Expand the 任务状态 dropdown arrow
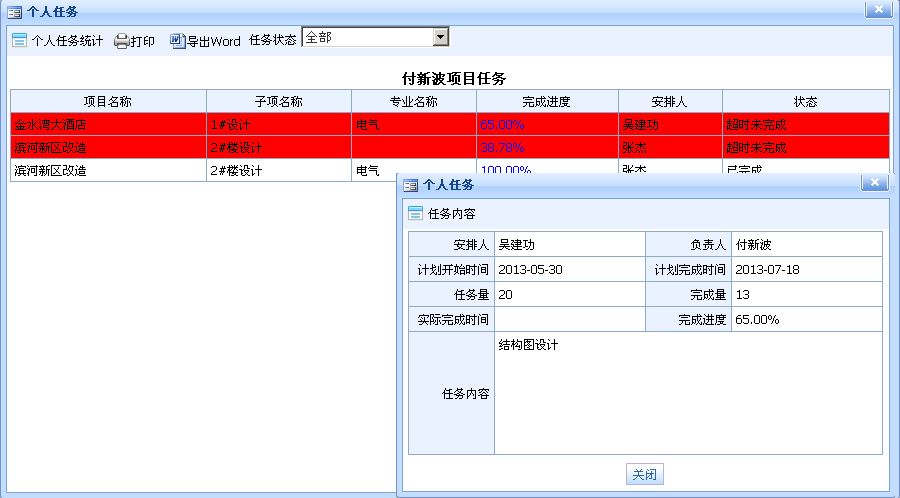The height and width of the screenshot is (498, 900). pos(440,37)
